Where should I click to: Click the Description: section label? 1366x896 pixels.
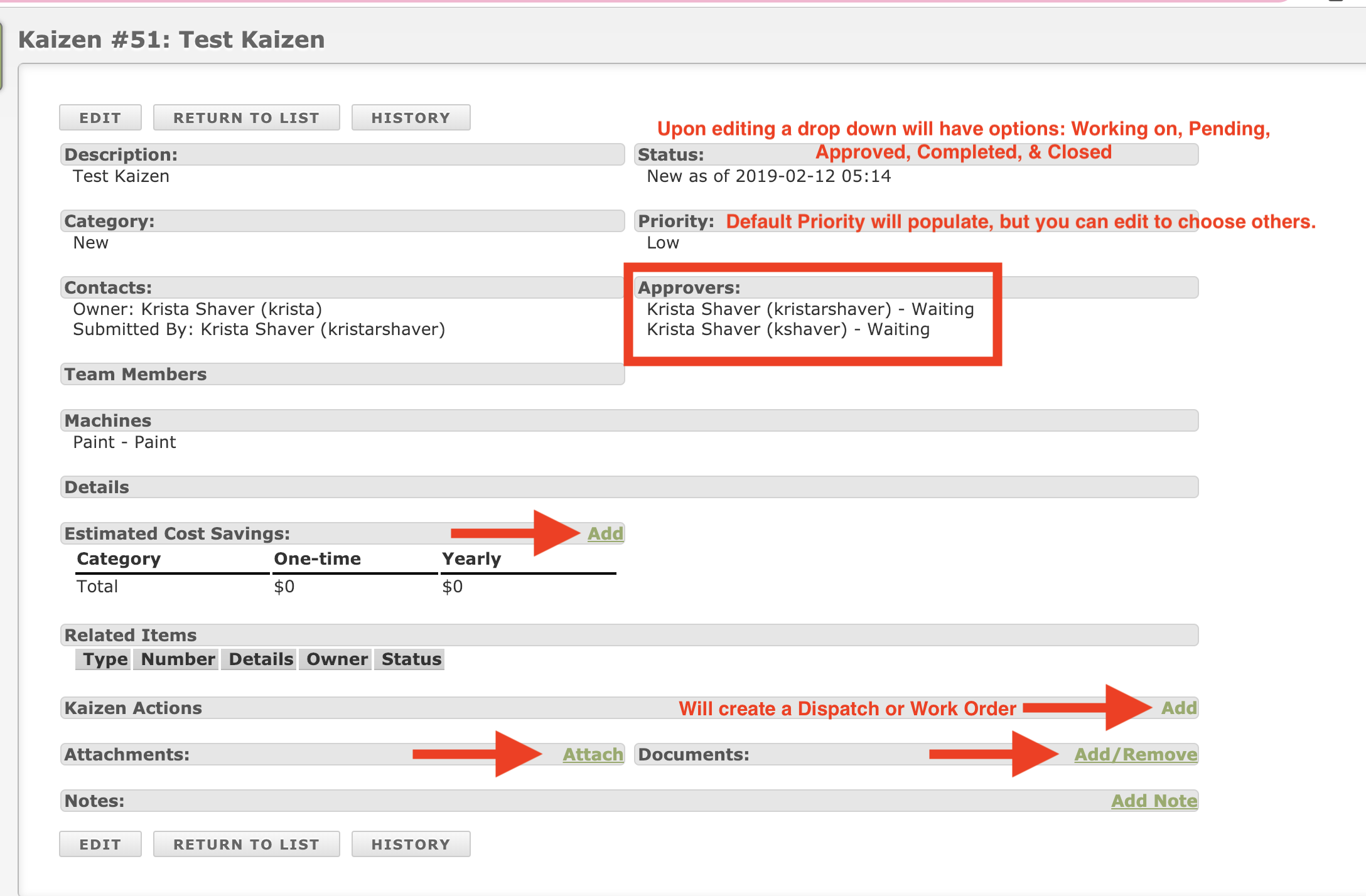[121, 154]
